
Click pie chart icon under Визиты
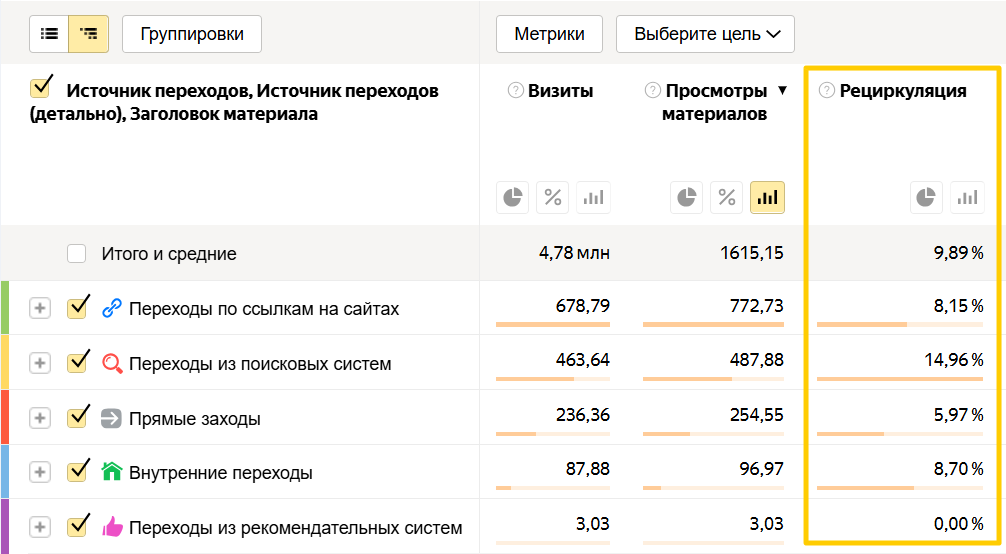click(513, 197)
